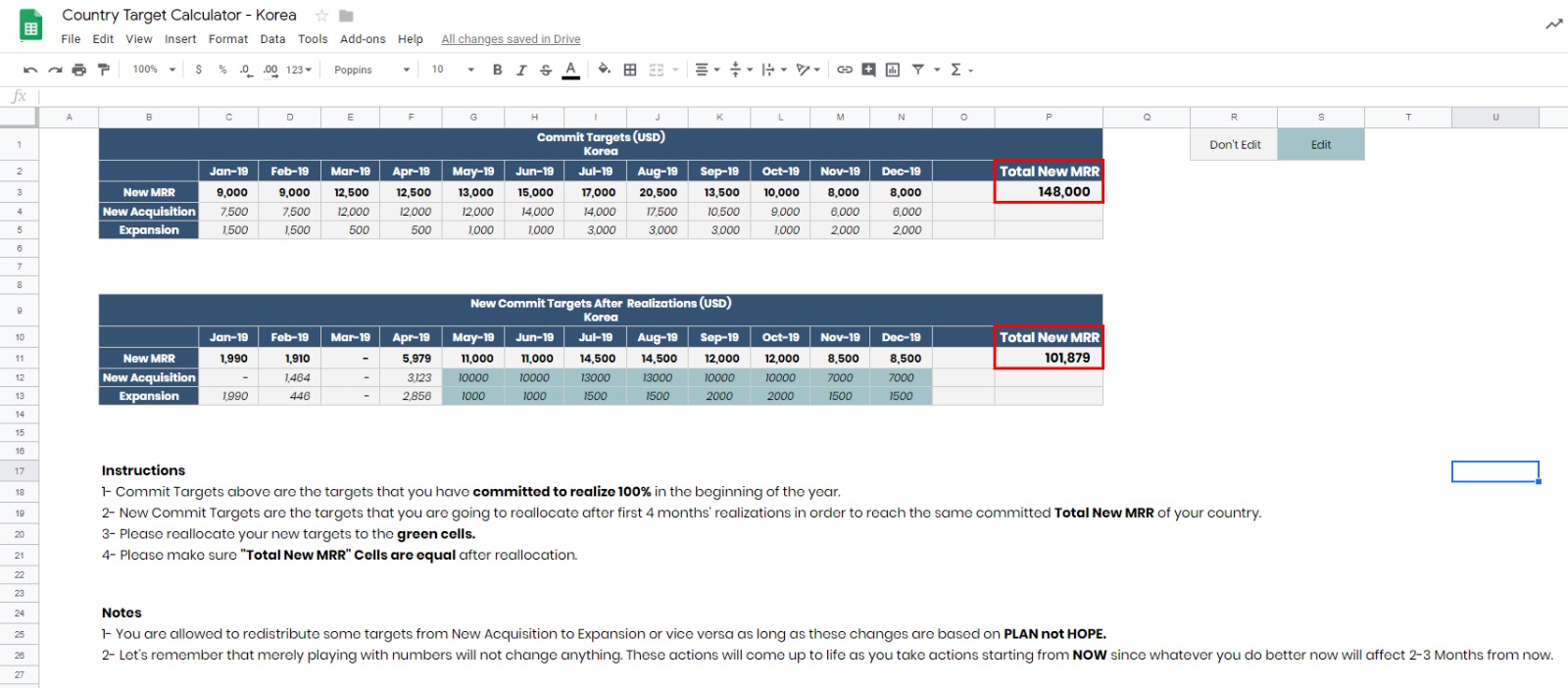This screenshot has width=1568, height=688.
Task: Select the green Edit legend cell
Action: 1320,144
